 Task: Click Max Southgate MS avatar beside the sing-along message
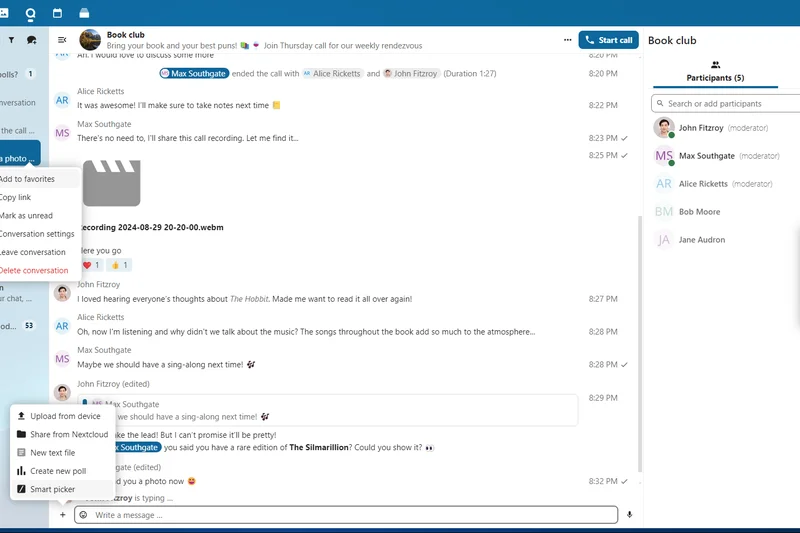pos(62,359)
